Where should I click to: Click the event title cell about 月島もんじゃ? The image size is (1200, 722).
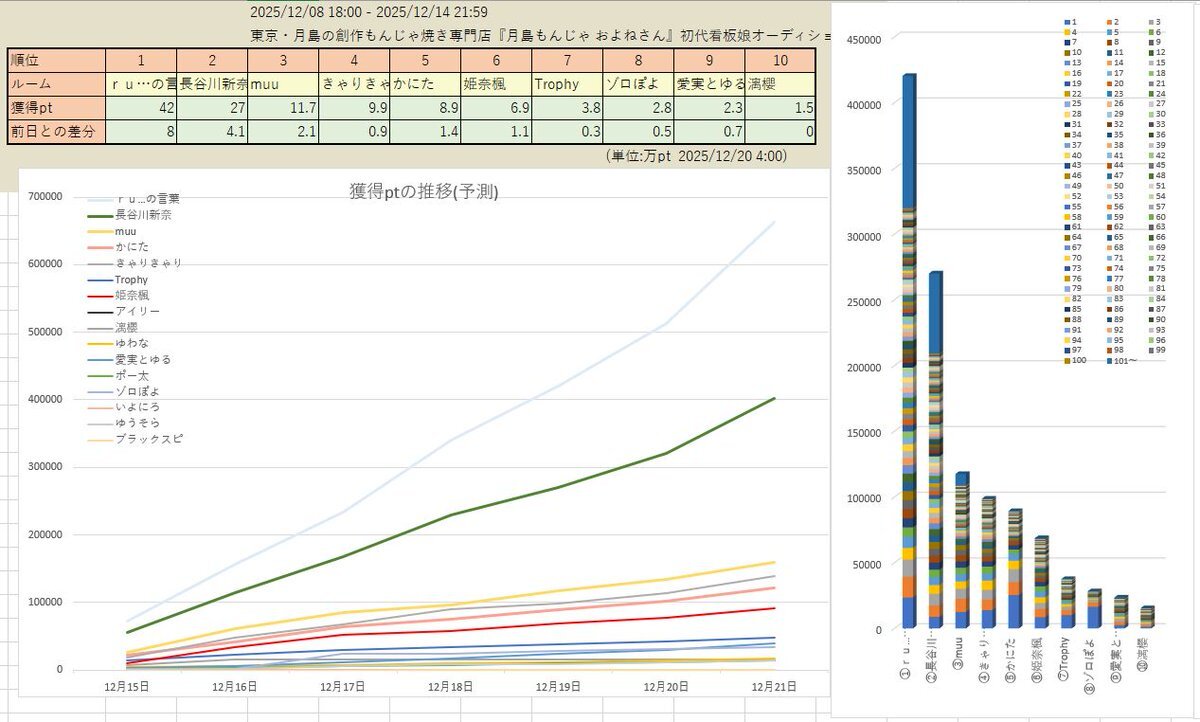point(541,35)
